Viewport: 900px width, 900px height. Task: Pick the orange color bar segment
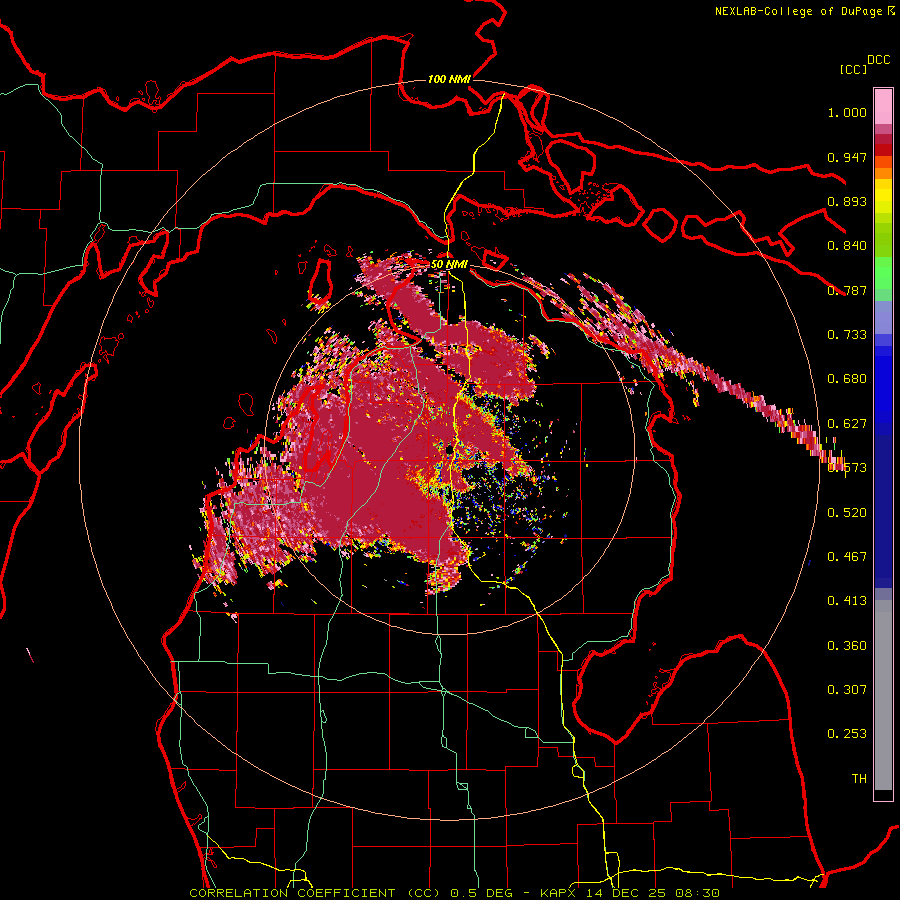pos(883,173)
